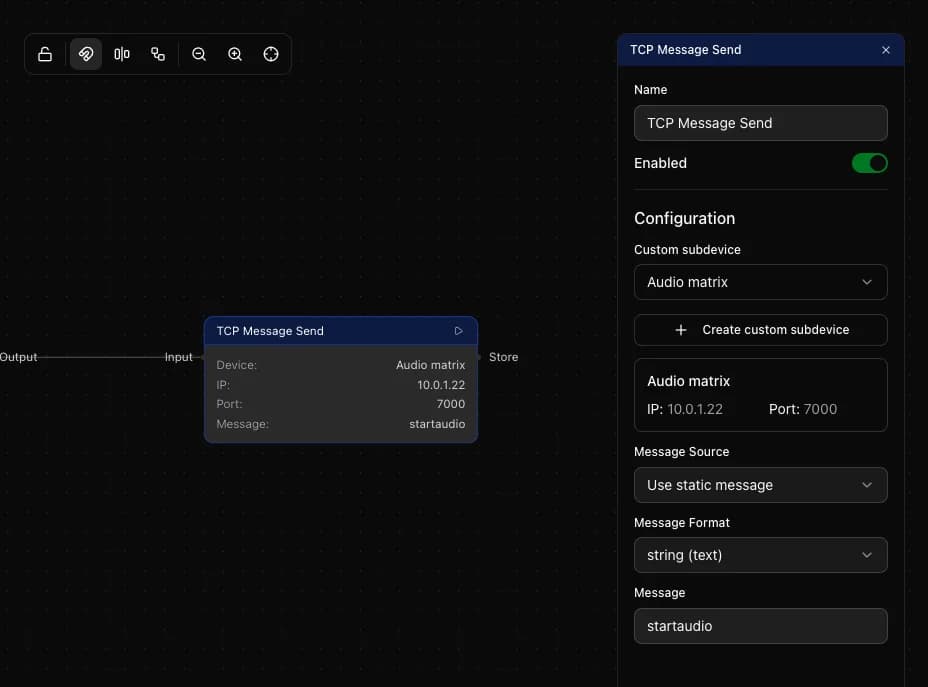This screenshot has width=928, height=687.
Task: Toggle the link/attach tool icon
Action: pos(86,54)
